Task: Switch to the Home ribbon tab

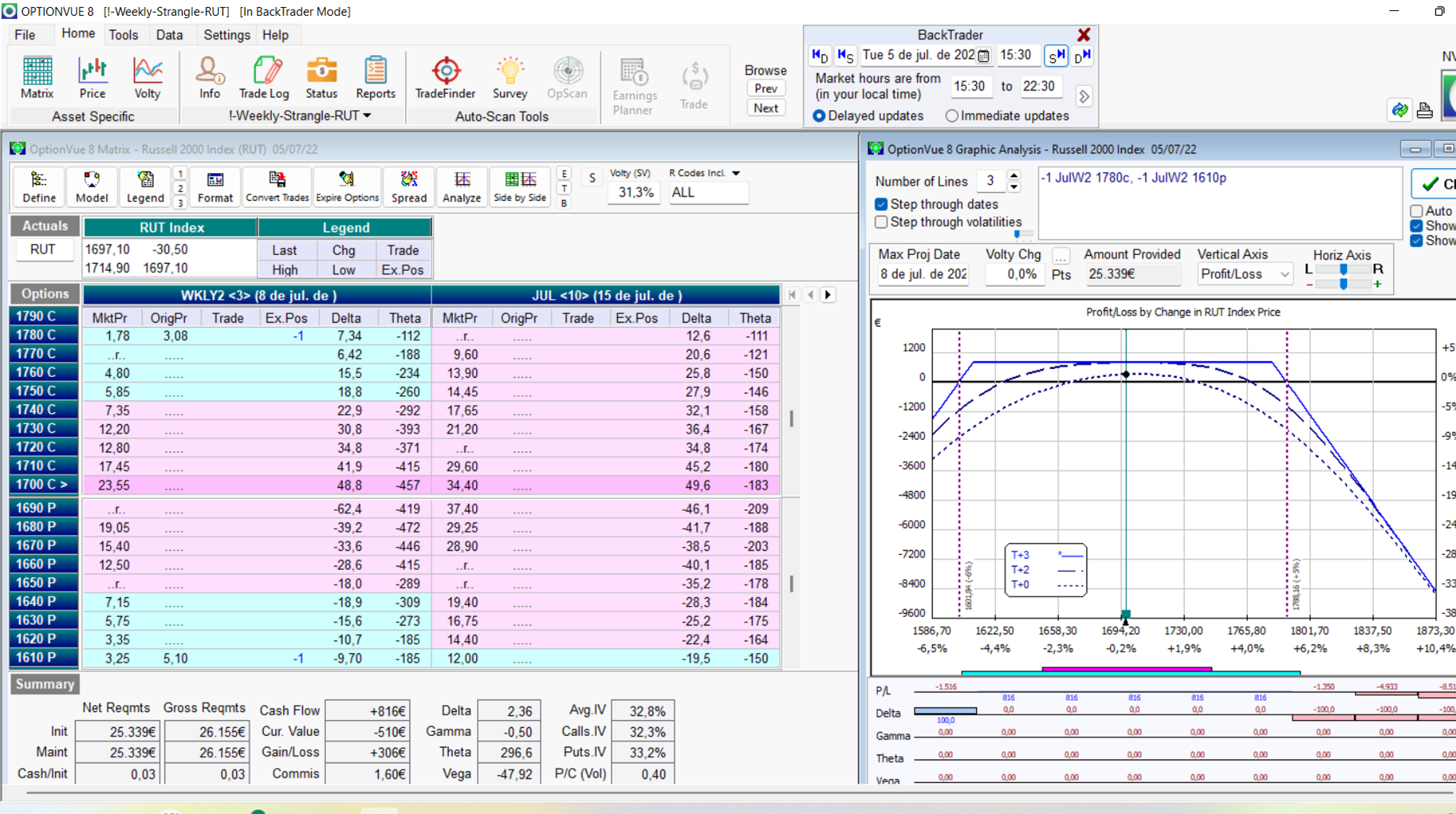Action: tap(78, 34)
